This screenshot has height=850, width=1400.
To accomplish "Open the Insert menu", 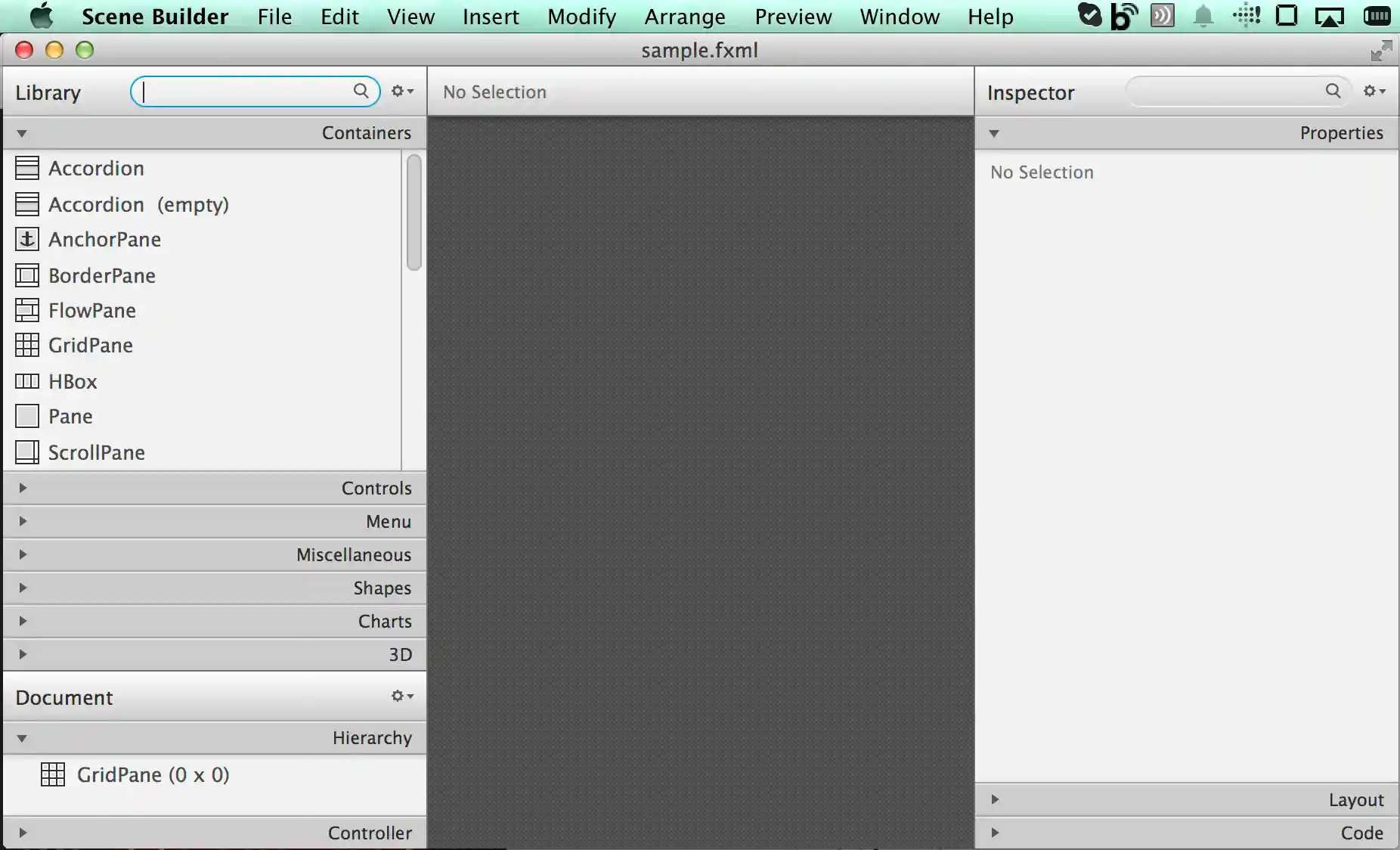I will pos(491,16).
